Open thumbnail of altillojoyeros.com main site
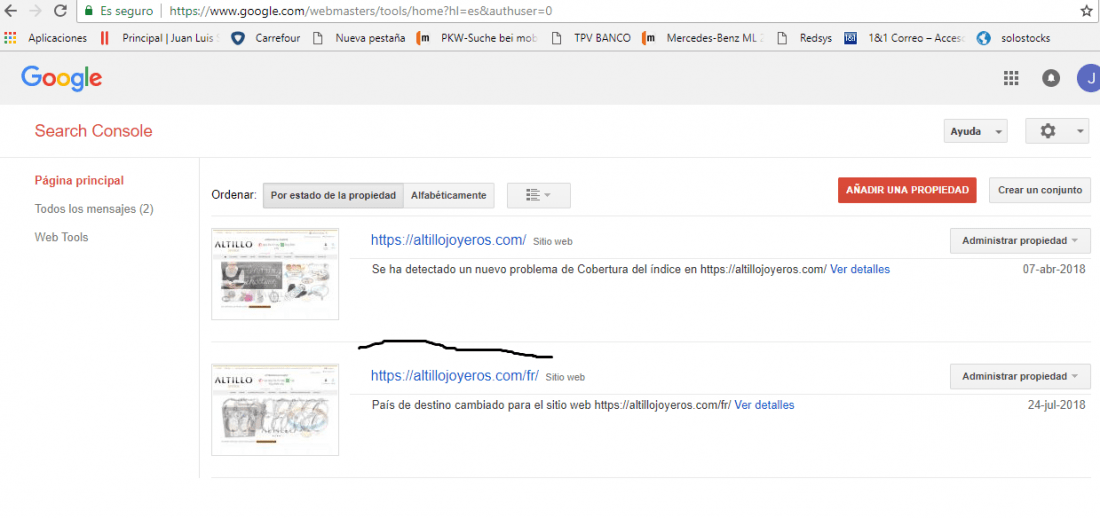 tap(275, 274)
